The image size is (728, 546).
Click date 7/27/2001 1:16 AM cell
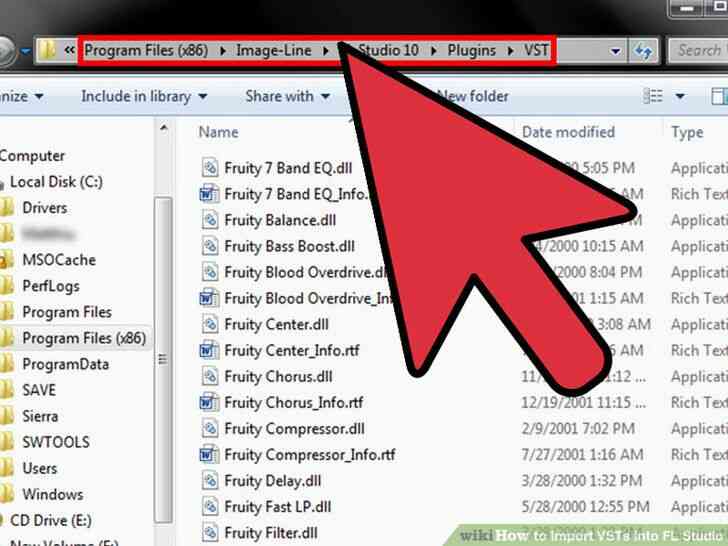click(582, 455)
